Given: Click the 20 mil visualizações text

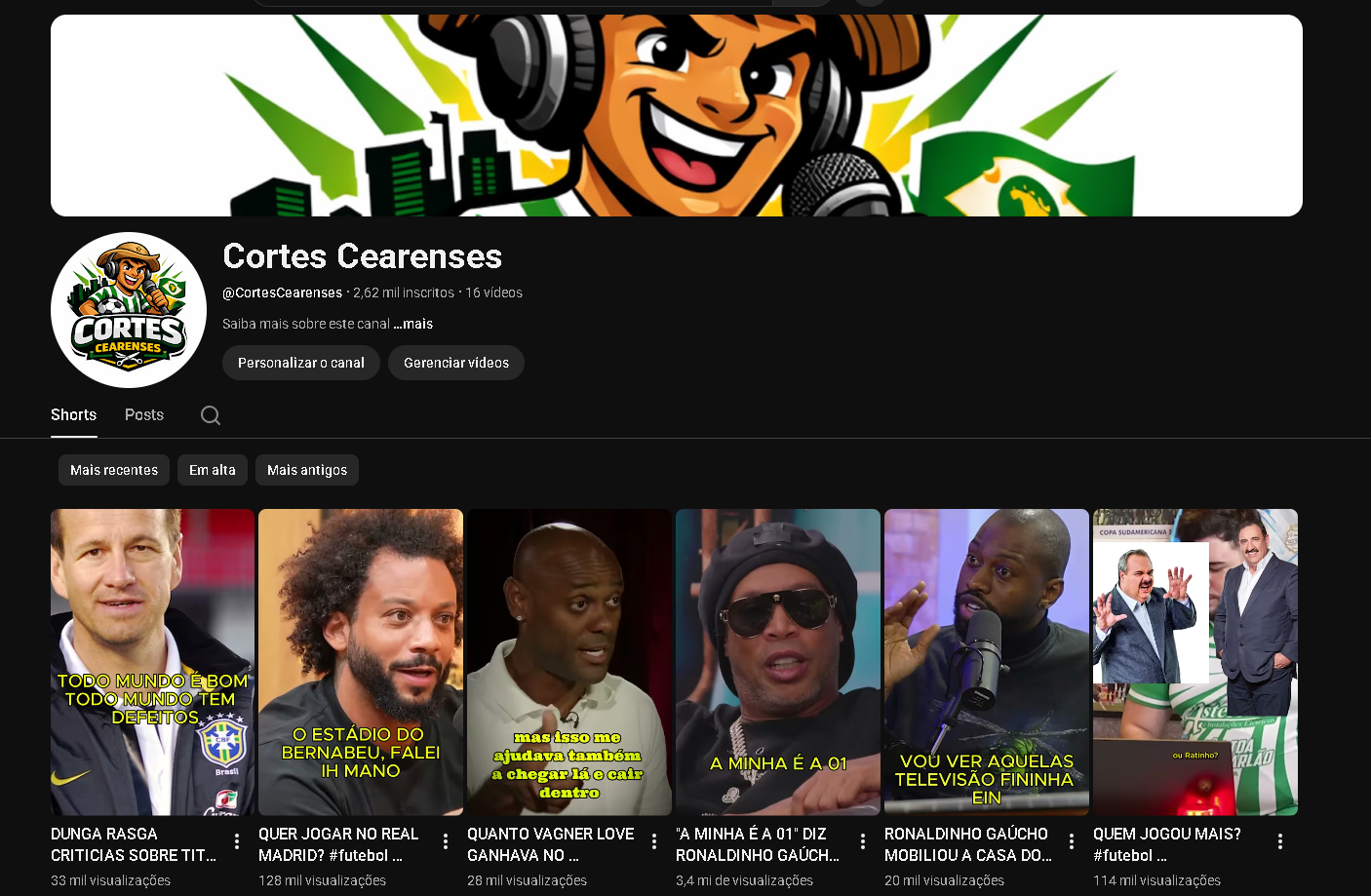Looking at the screenshot, I should point(945,880).
